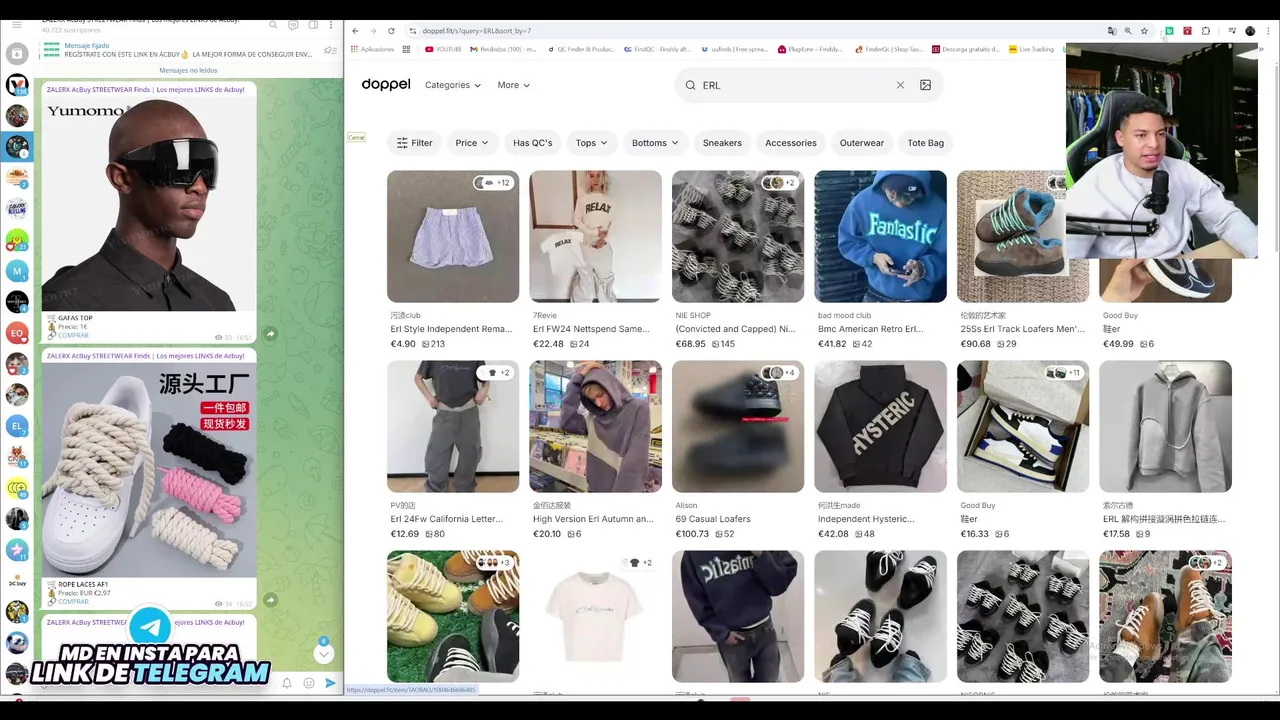
Task: Click COMPRAR link under ROPE LACES AF1
Action: point(73,601)
